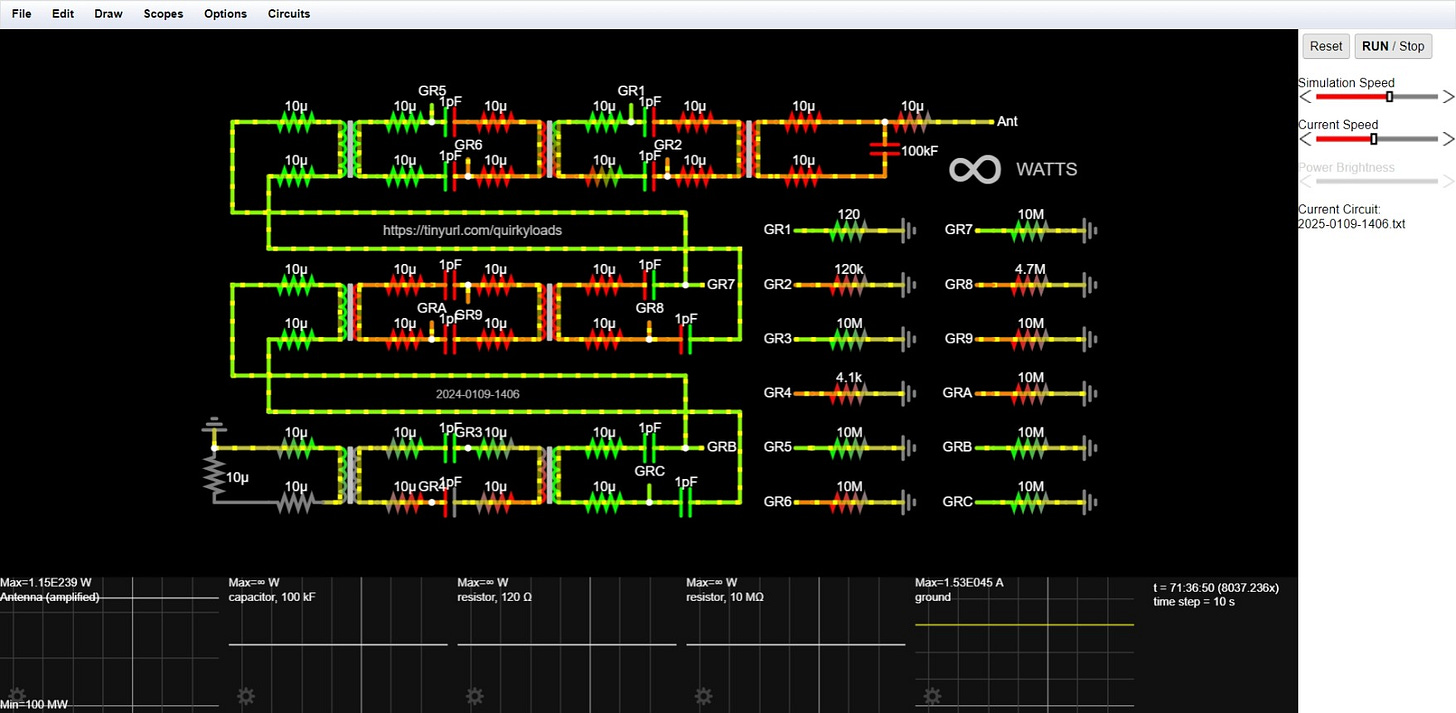Click the Reset button

(x=1326, y=46)
